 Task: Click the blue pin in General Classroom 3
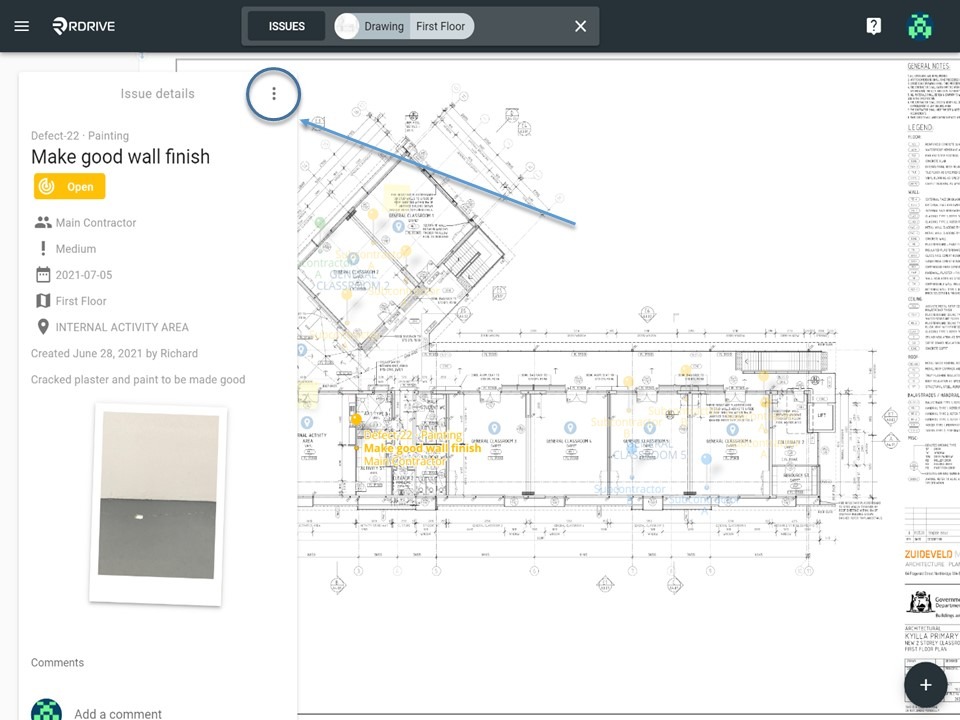[494, 428]
